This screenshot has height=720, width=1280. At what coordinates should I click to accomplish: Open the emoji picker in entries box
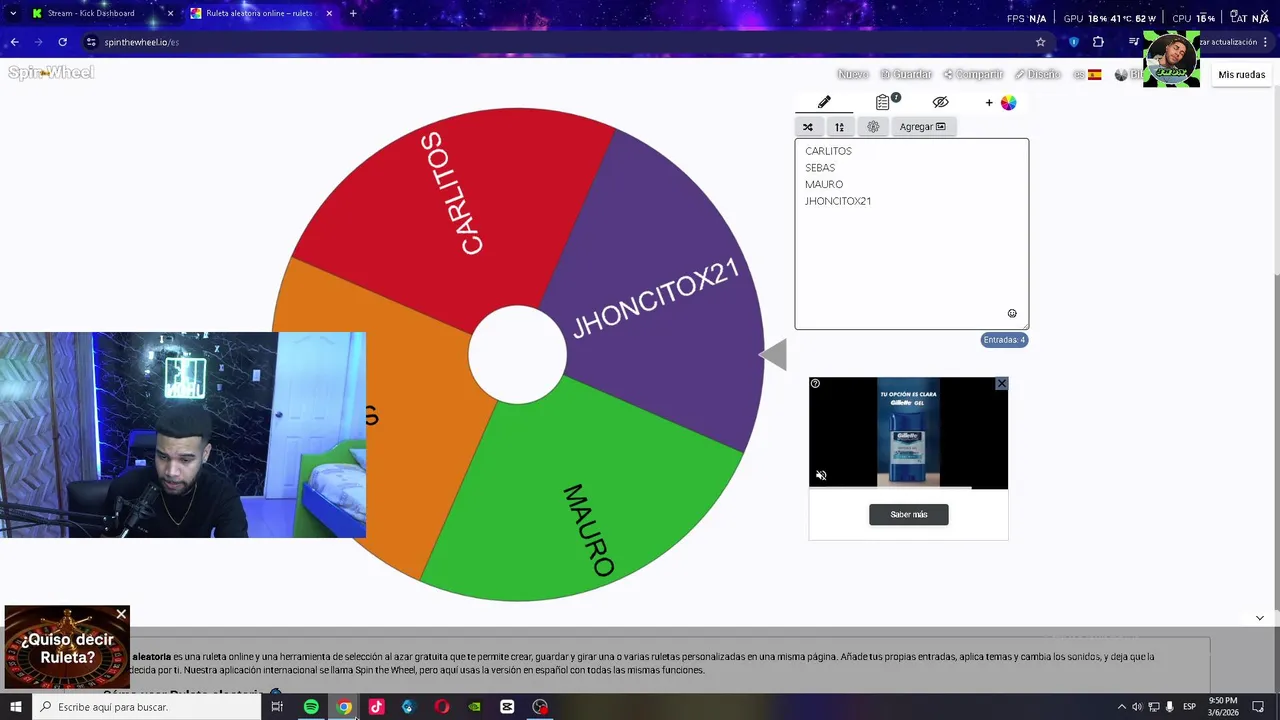[x=1012, y=314]
